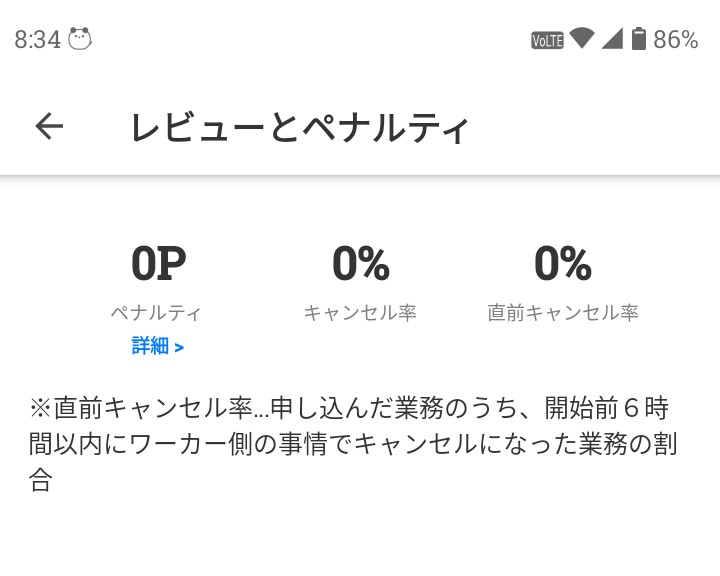The height and width of the screenshot is (576, 720).
Task: Click the chevron next to 詳細
Action: [x=179, y=348]
